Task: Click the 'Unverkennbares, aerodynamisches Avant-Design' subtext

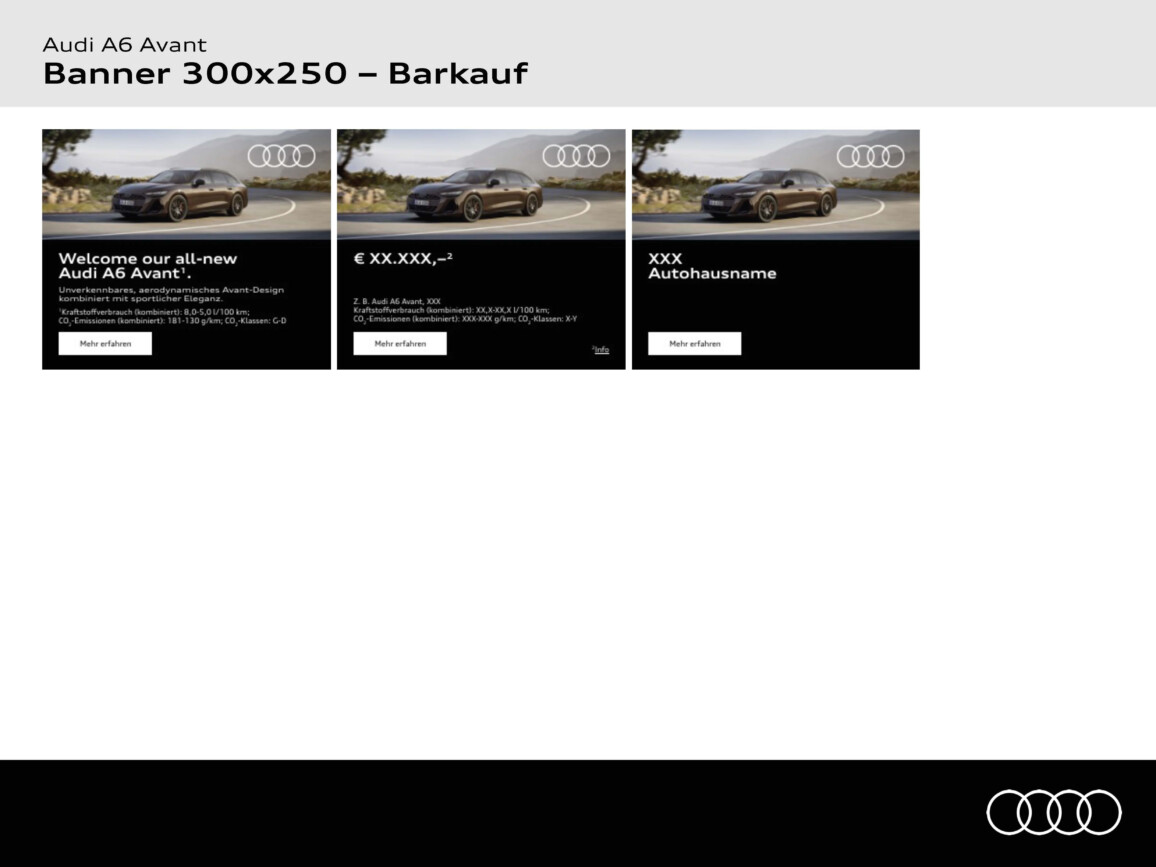Action: (171, 290)
